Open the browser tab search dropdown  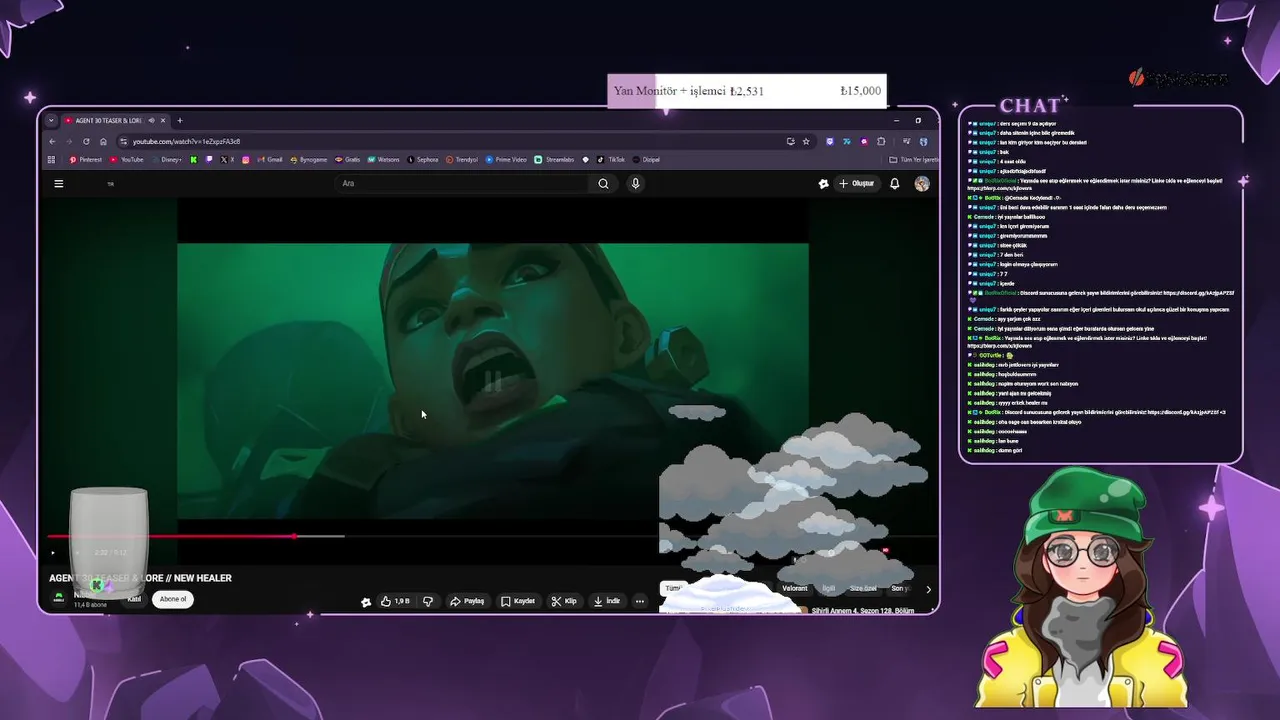[51, 121]
